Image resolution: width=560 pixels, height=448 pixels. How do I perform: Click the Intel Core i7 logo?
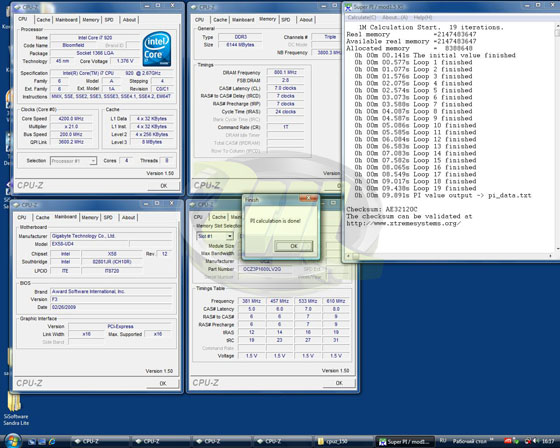(x=157, y=49)
